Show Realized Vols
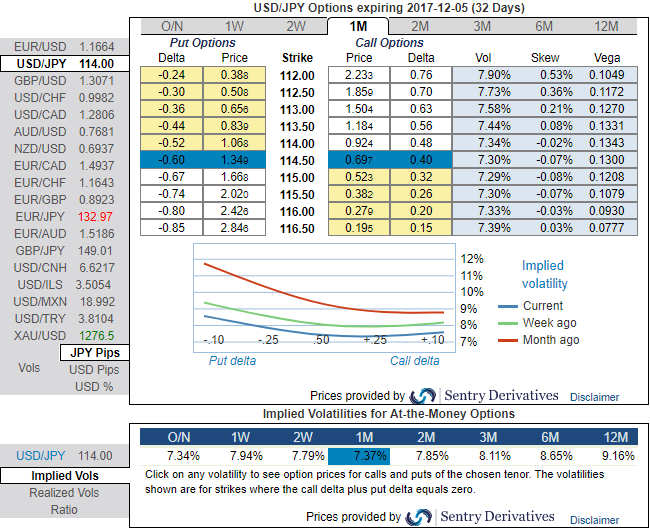This screenshot has width=650, height=528. tap(64, 493)
